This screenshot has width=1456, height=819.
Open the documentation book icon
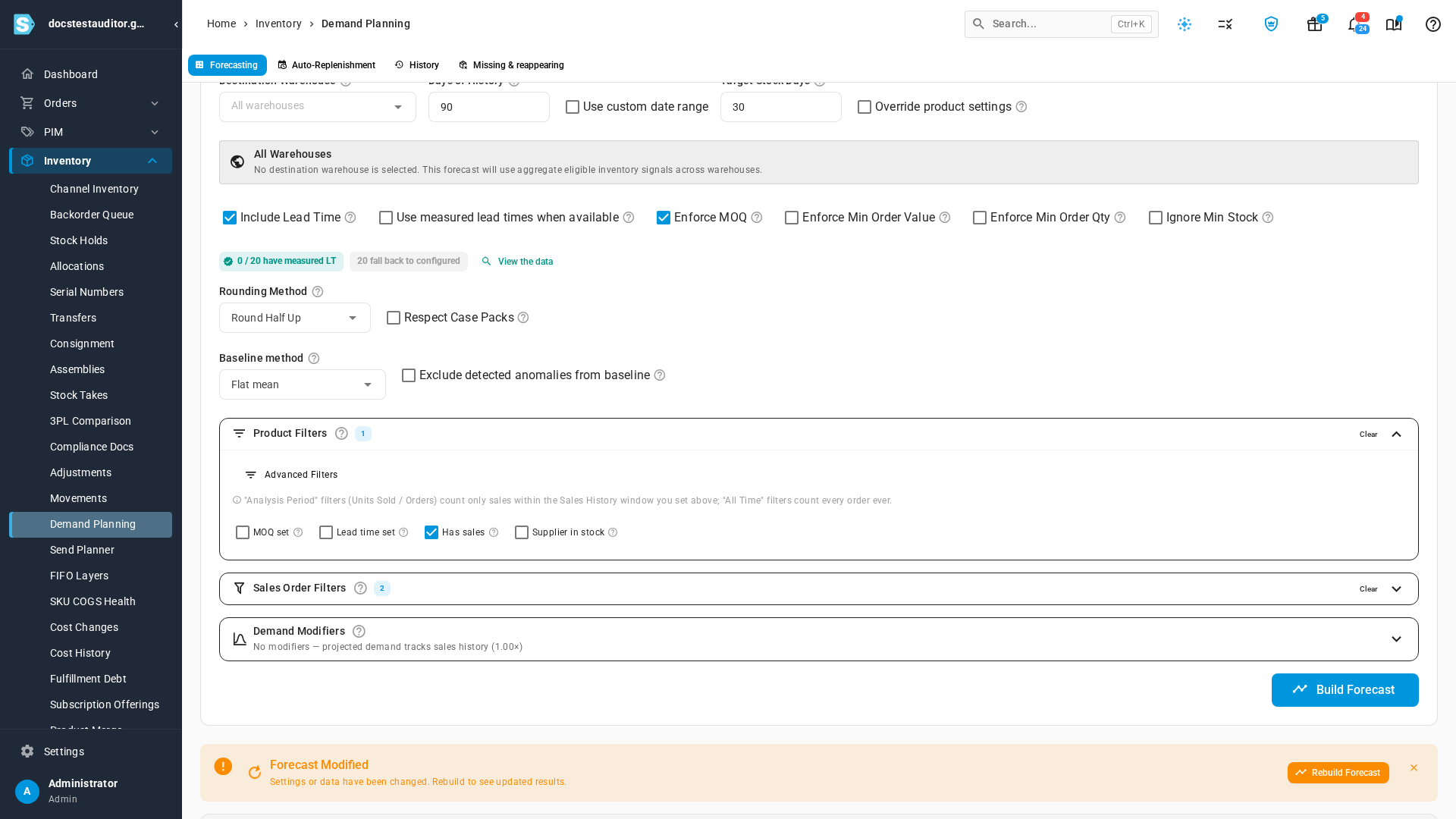click(1394, 24)
